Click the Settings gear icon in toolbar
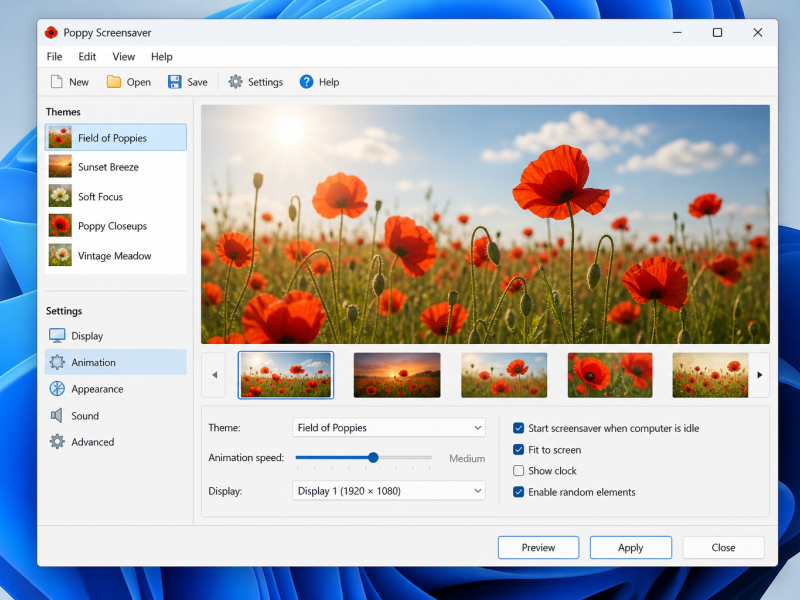The height and width of the screenshot is (600, 800). 235,82
